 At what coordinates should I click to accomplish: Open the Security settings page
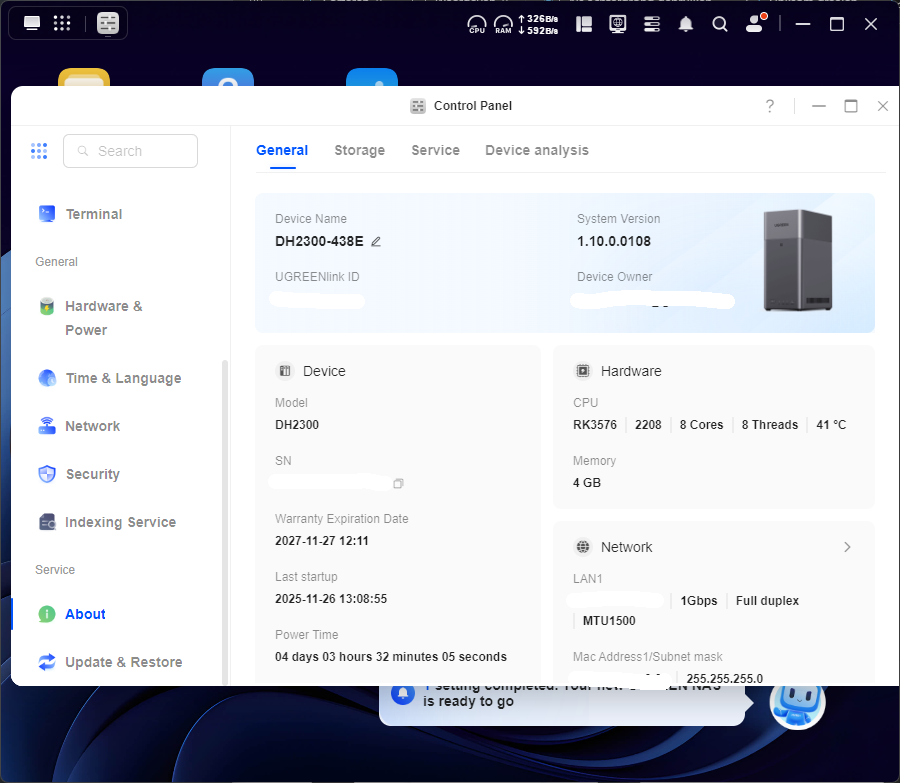pyautogui.click(x=92, y=474)
